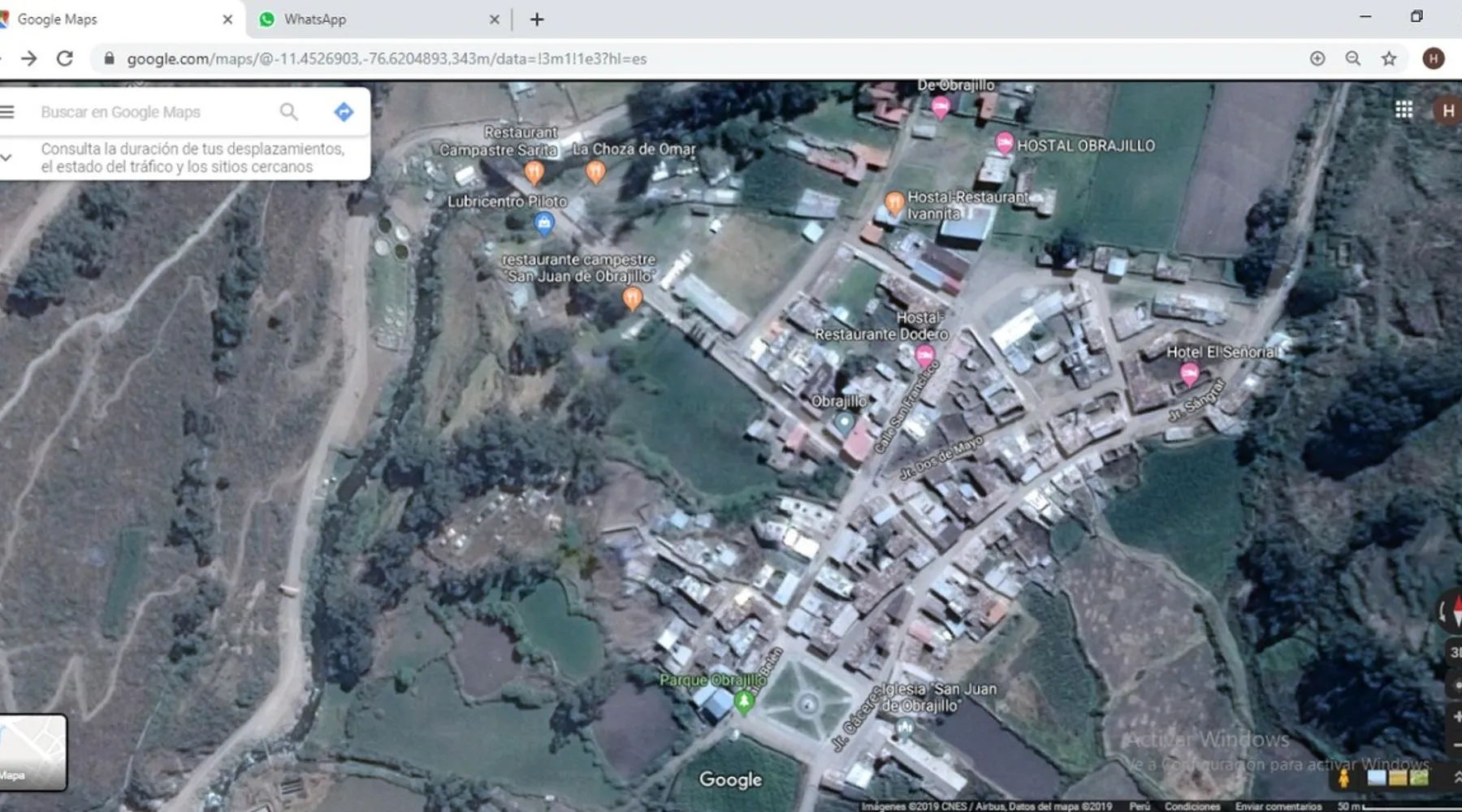Open the Google Maps hamburger menu

pyautogui.click(x=7, y=112)
